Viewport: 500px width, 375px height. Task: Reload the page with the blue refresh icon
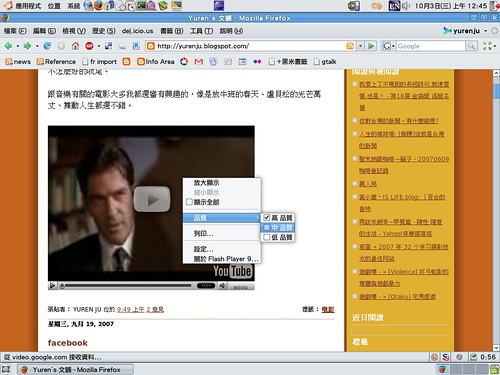pyautogui.click(x=47, y=46)
